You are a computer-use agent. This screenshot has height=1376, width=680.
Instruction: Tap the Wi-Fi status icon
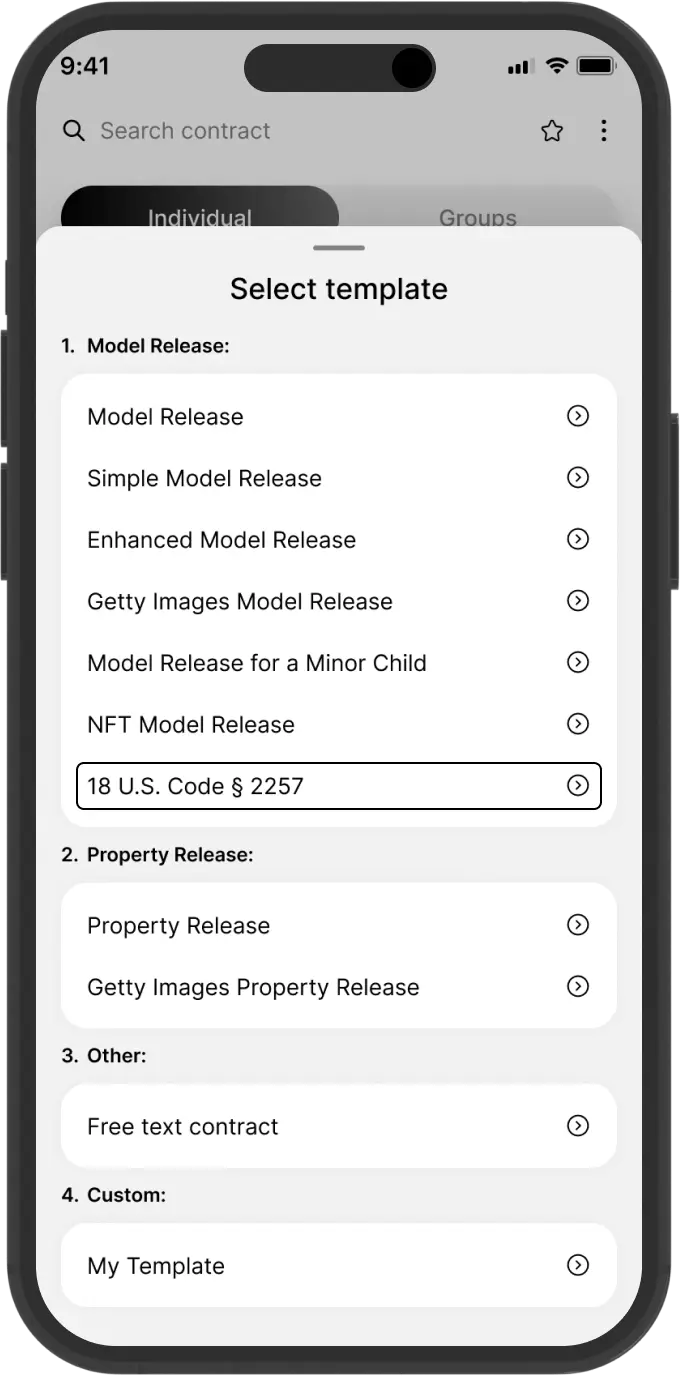tap(556, 66)
